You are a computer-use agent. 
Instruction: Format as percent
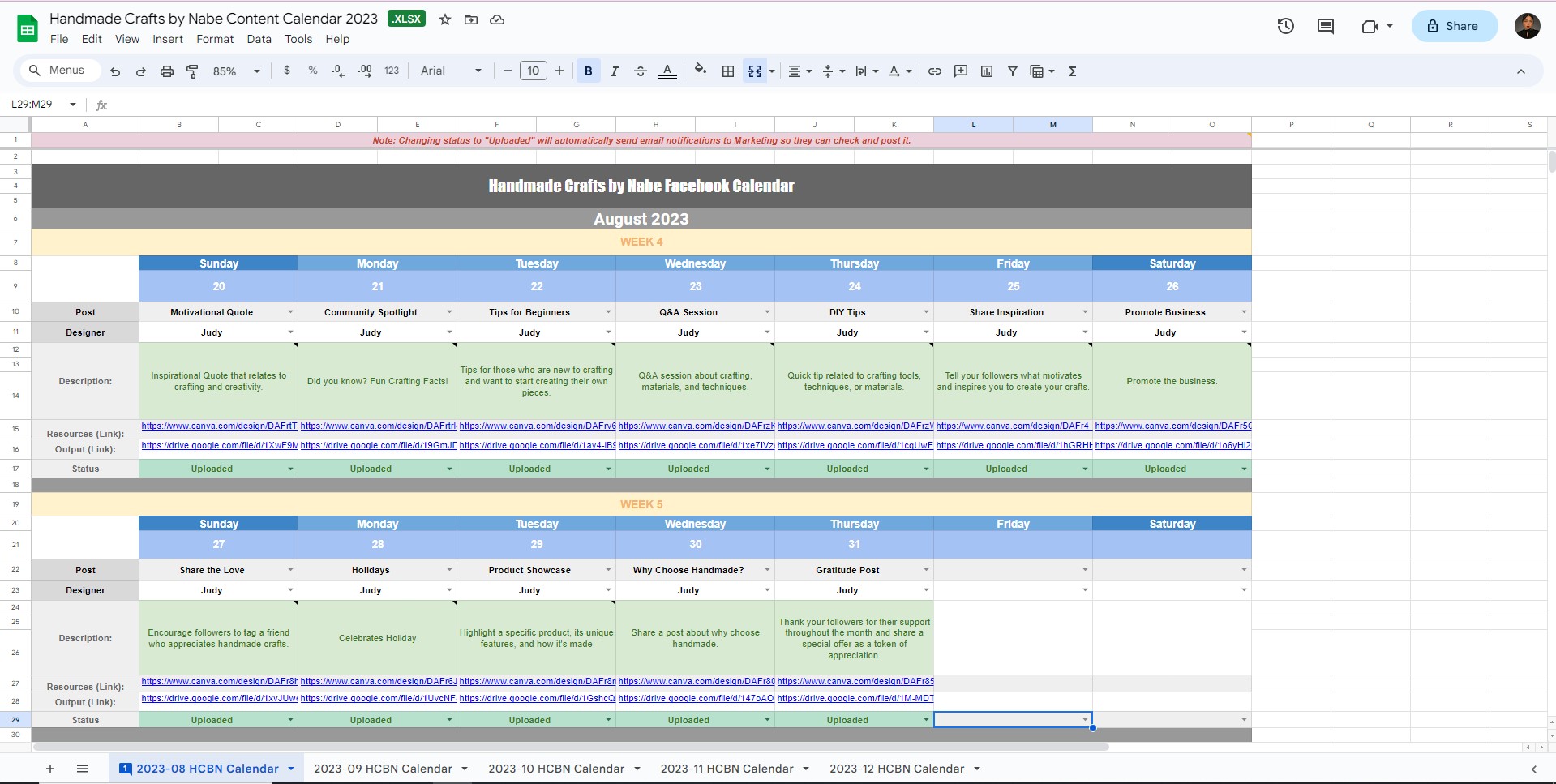pyautogui.click(x=313, y=71)
